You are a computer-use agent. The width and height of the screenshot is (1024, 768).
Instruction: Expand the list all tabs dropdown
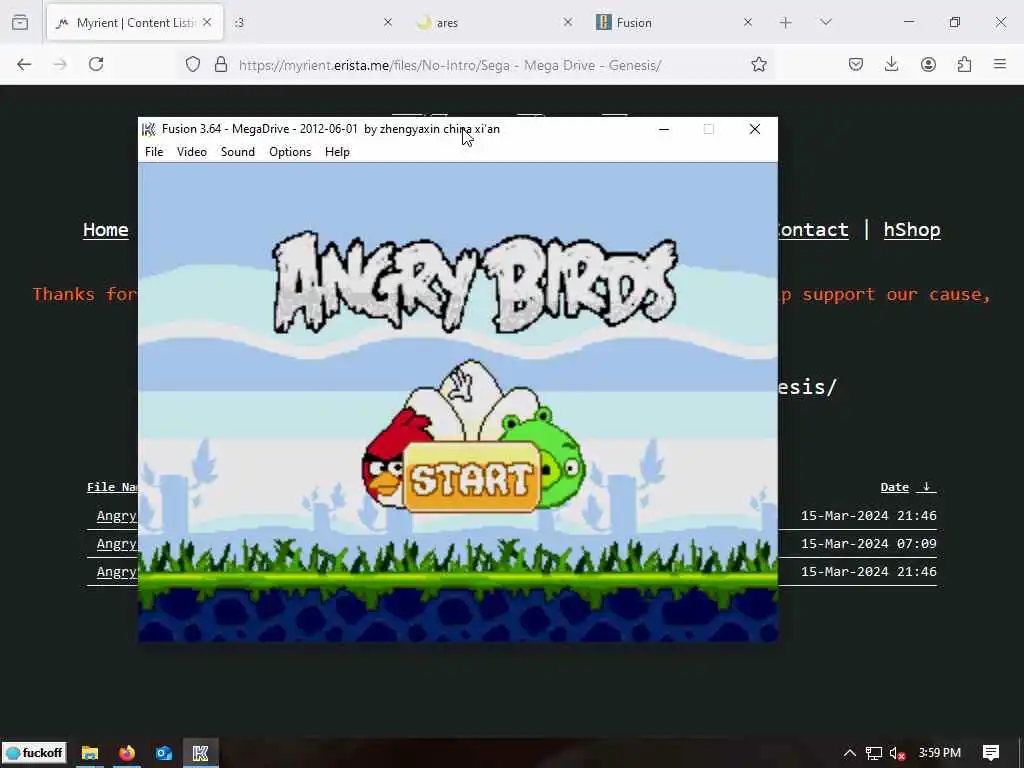[x=825, y=23]
